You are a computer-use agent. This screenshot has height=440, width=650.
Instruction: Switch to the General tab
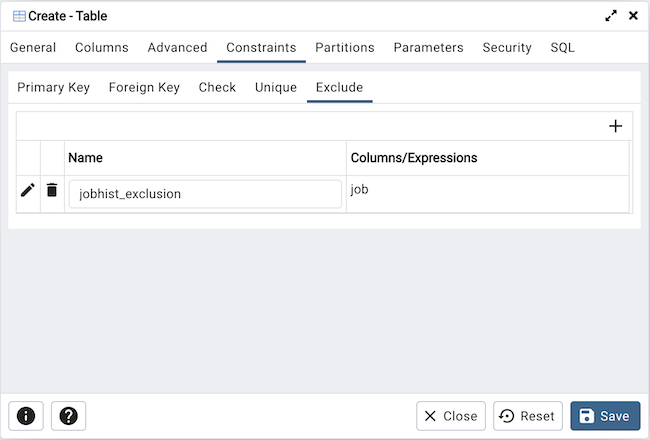click(33, 47)
